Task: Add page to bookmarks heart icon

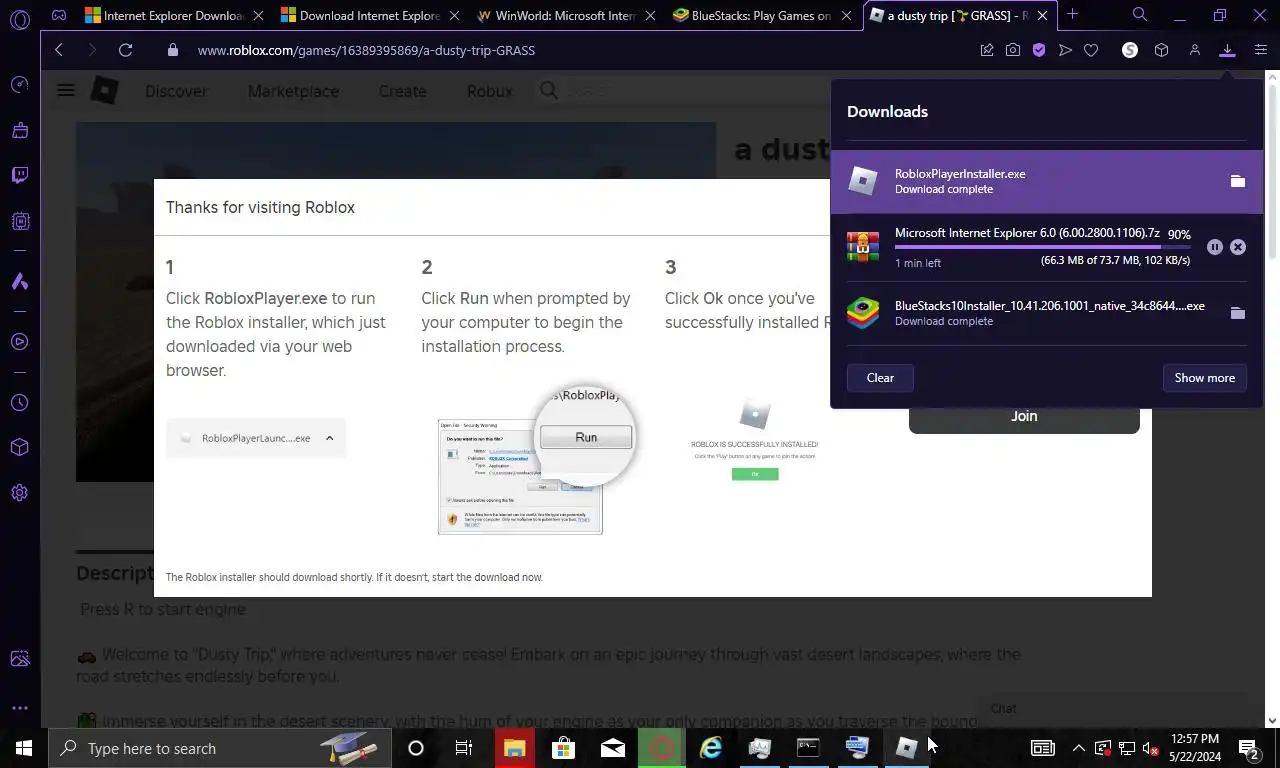Action: (x=1091, y=50)
